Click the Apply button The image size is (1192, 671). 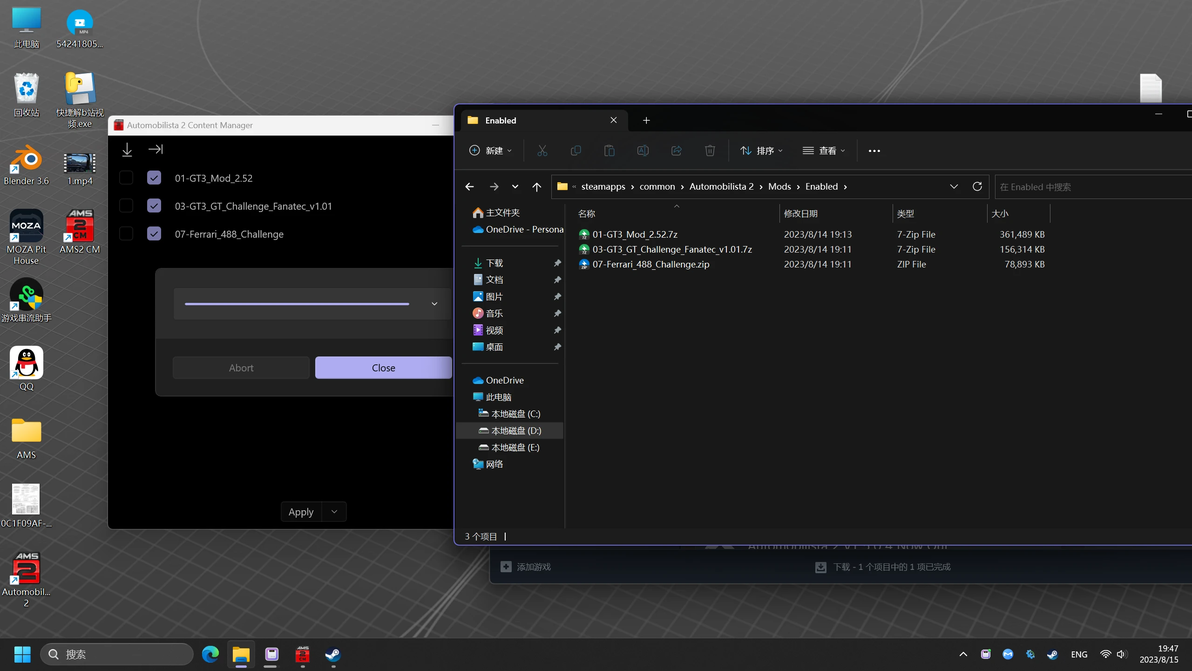[301, 512]
